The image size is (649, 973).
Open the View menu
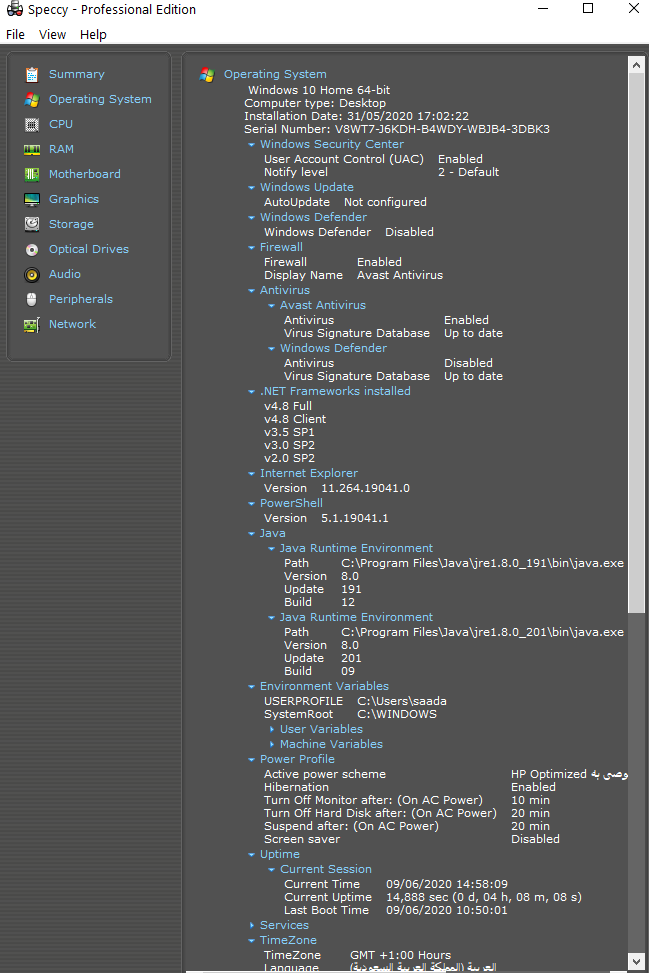click(52, 34)
